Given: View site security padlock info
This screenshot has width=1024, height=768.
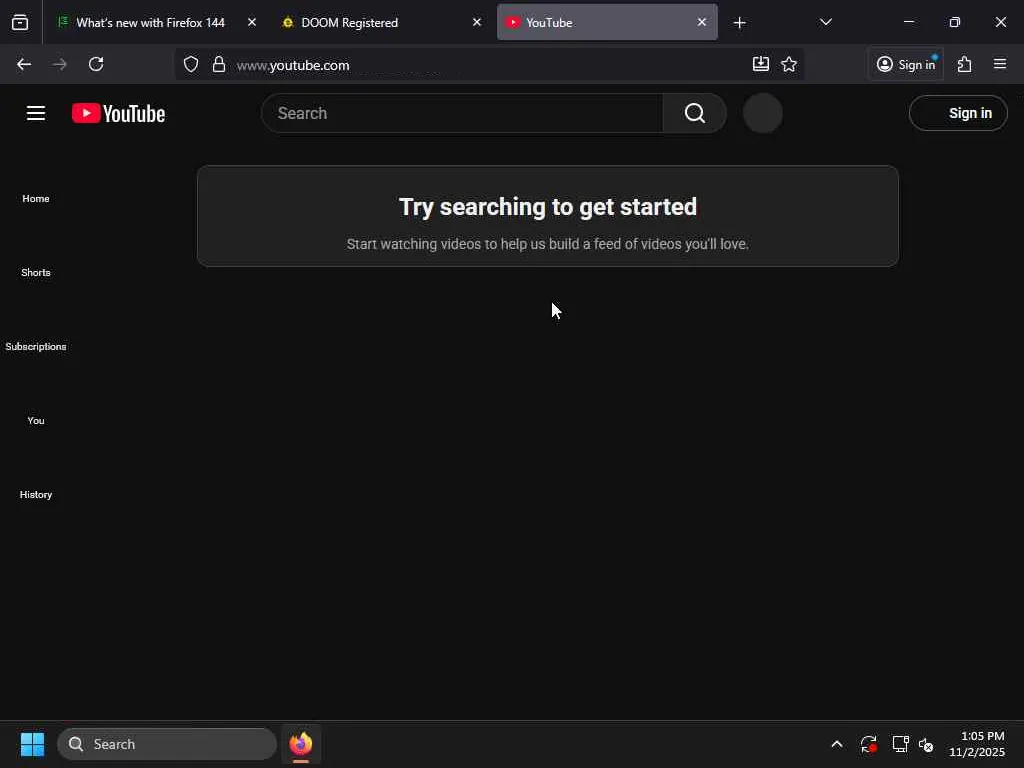Looking at the screenshot, I should tap(219, 65).
